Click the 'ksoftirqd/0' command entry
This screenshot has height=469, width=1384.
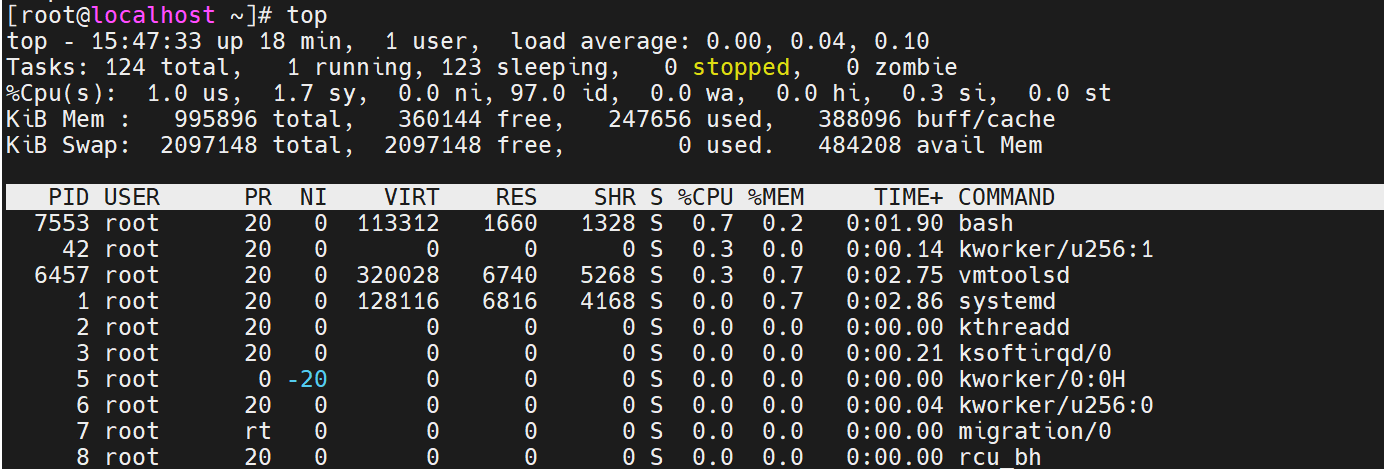(1035, 353)
